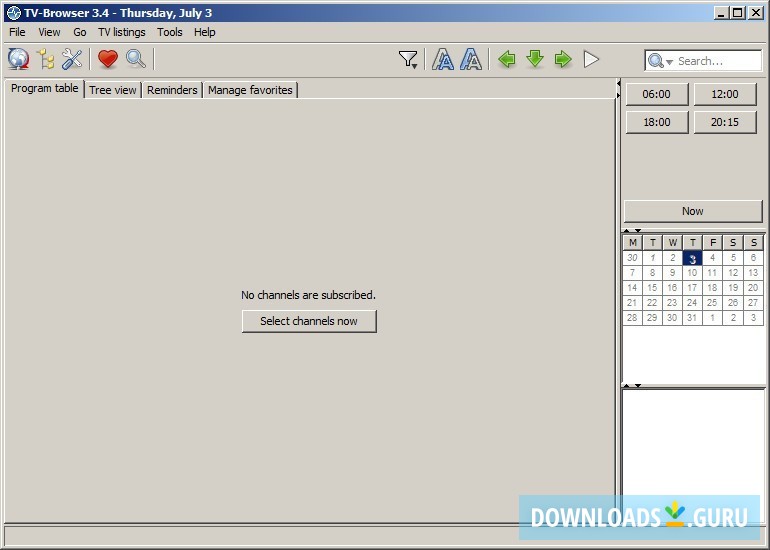Click the TV-Browser title bar app icon
The height and width of the screenshot is (550, 770).
(x=14, y=13)
